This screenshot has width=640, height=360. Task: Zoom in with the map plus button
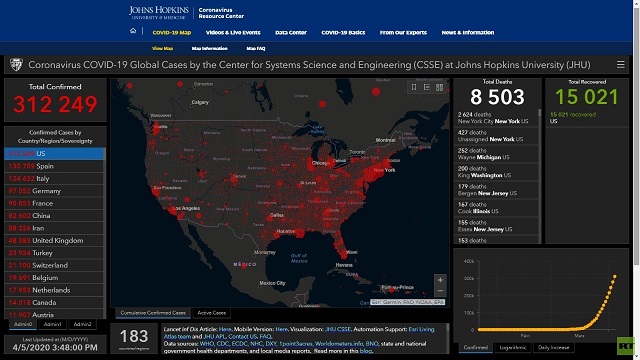[x=440, y=280]
